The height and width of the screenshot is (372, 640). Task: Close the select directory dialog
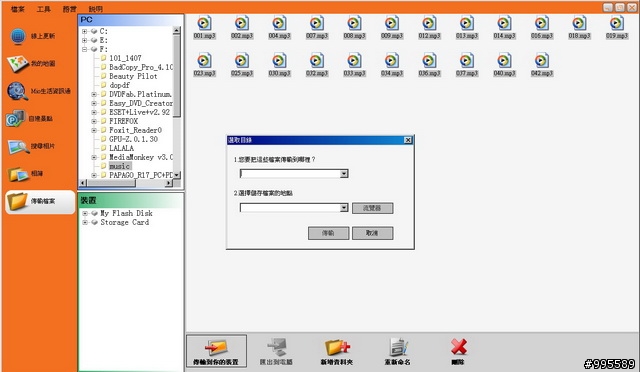(x=408, y=140)
